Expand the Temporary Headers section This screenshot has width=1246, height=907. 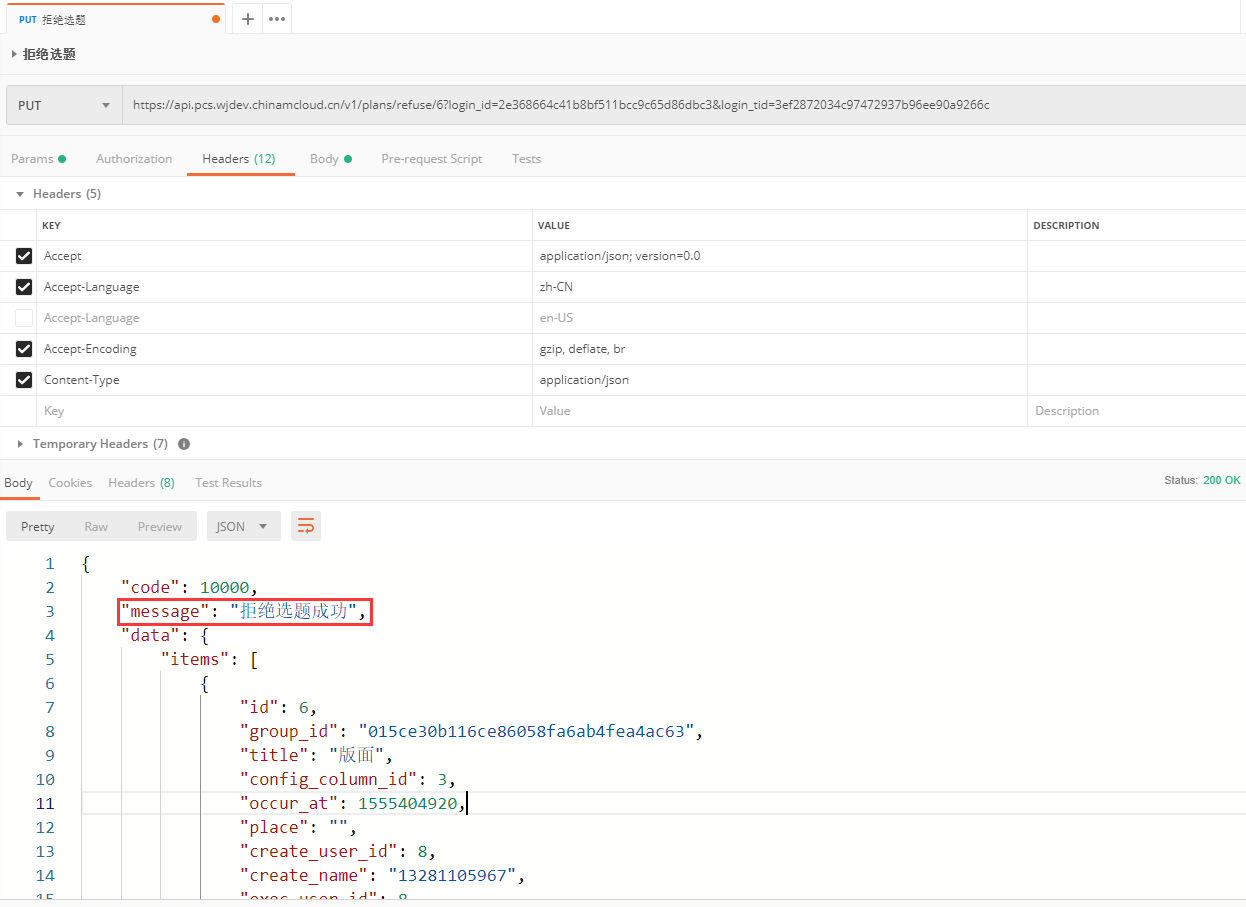click(90, 444)
